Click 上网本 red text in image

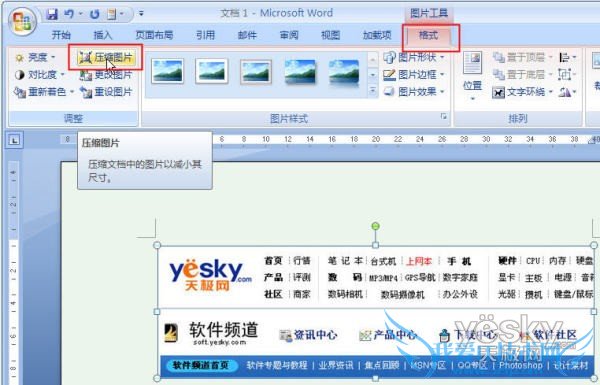pyautogui.click(x=419, y=261)
